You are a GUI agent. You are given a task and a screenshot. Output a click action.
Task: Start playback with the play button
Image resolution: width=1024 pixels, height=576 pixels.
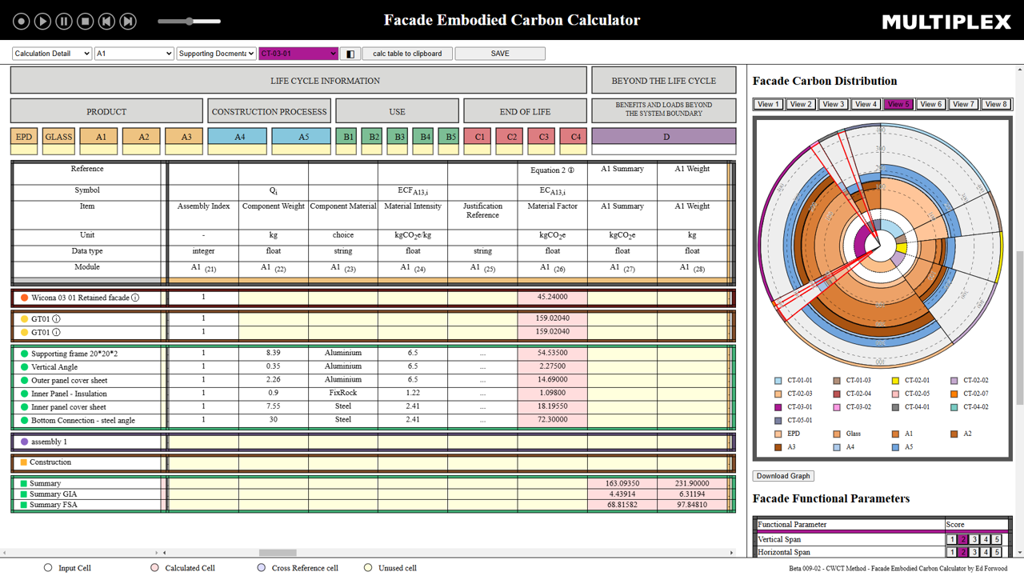click(x=42, y=22)
